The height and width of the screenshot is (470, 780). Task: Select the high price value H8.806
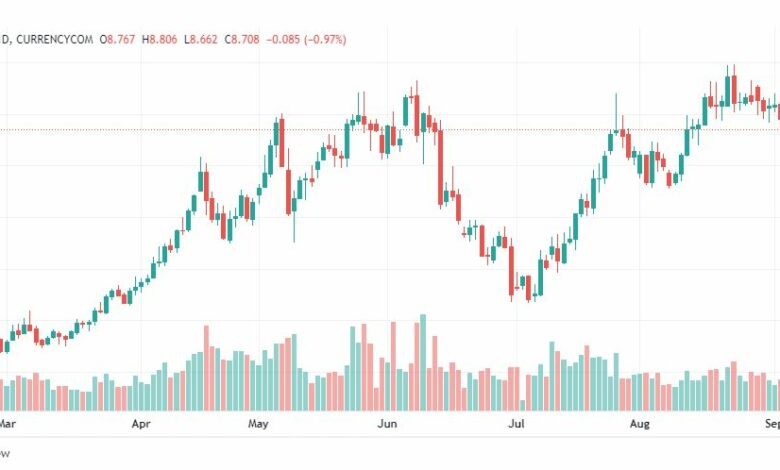click(160, 39)
